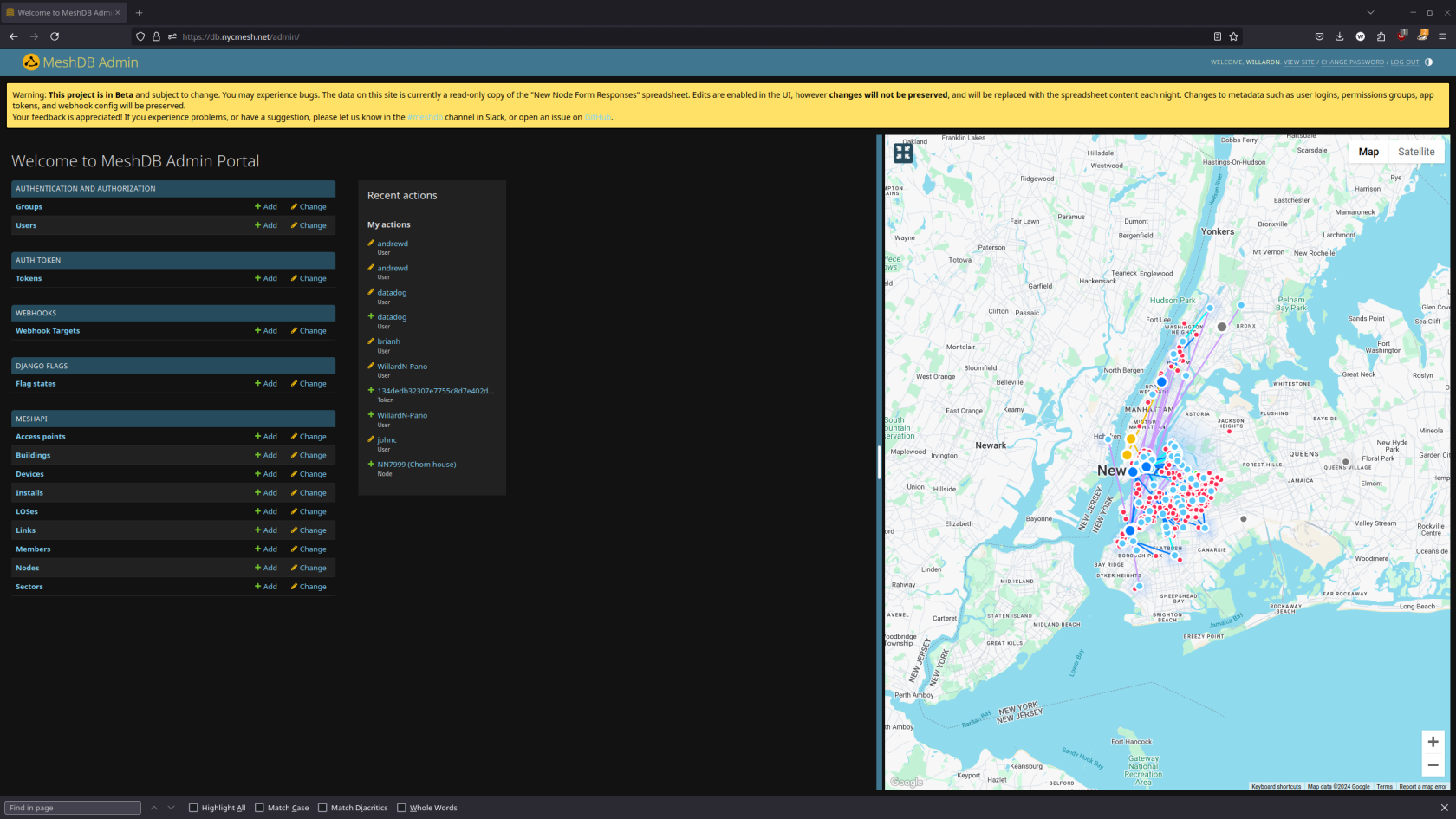The width and height of the screenshot is (1456, 819).
Task: Bookmark this page with star icon
Action: [1233, 36]
